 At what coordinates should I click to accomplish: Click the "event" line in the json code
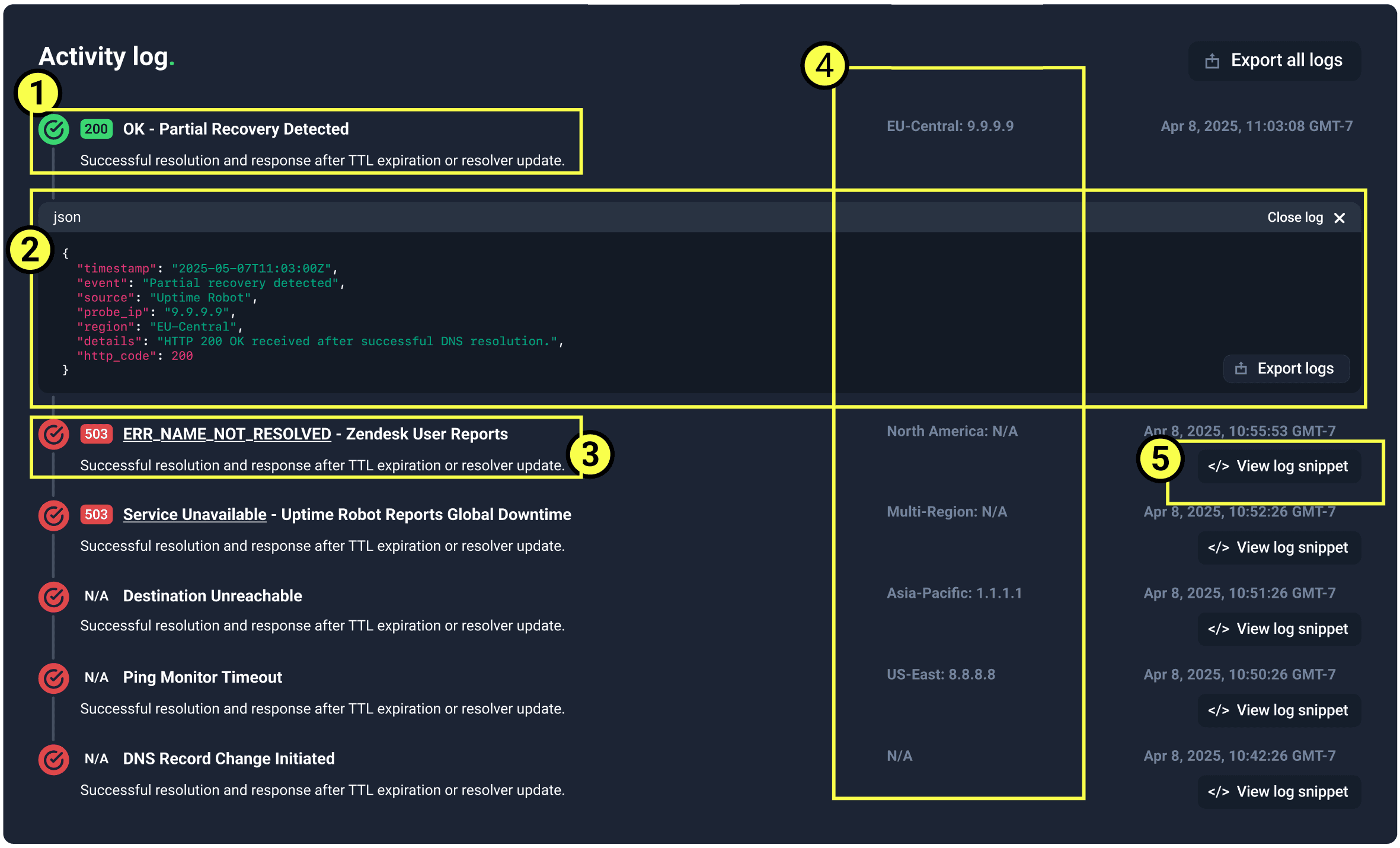click(210, 283)
